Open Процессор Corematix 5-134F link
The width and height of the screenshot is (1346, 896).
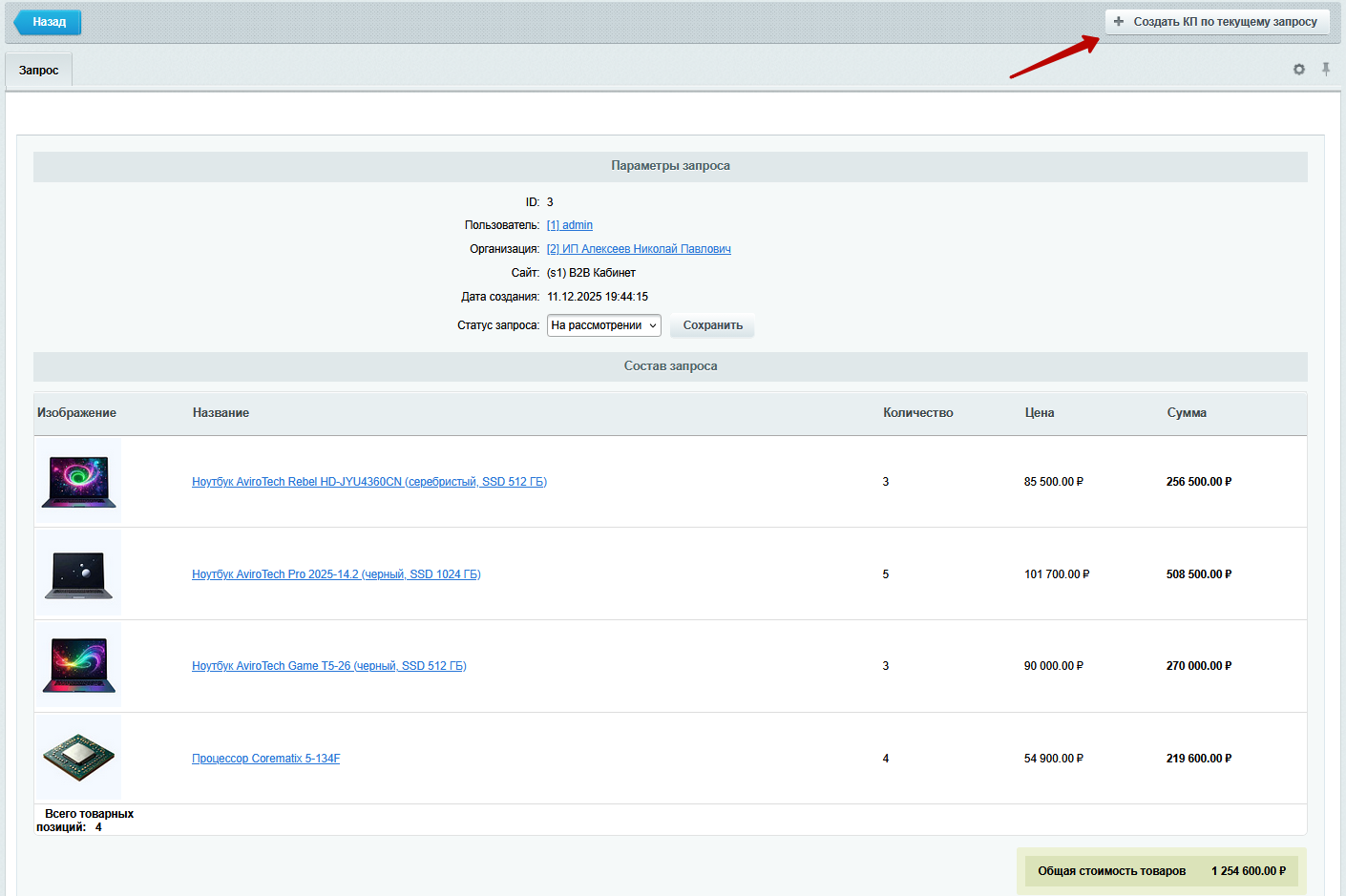click(x=265, y=759)
